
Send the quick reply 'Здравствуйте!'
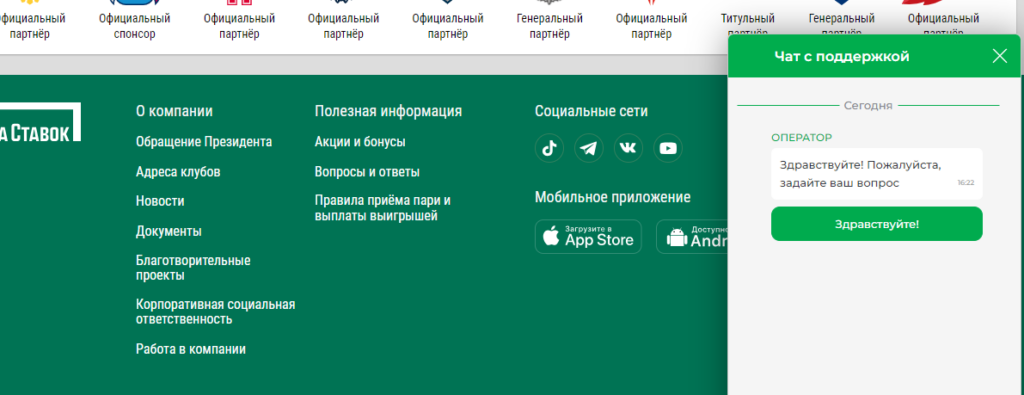click(876, 224)
